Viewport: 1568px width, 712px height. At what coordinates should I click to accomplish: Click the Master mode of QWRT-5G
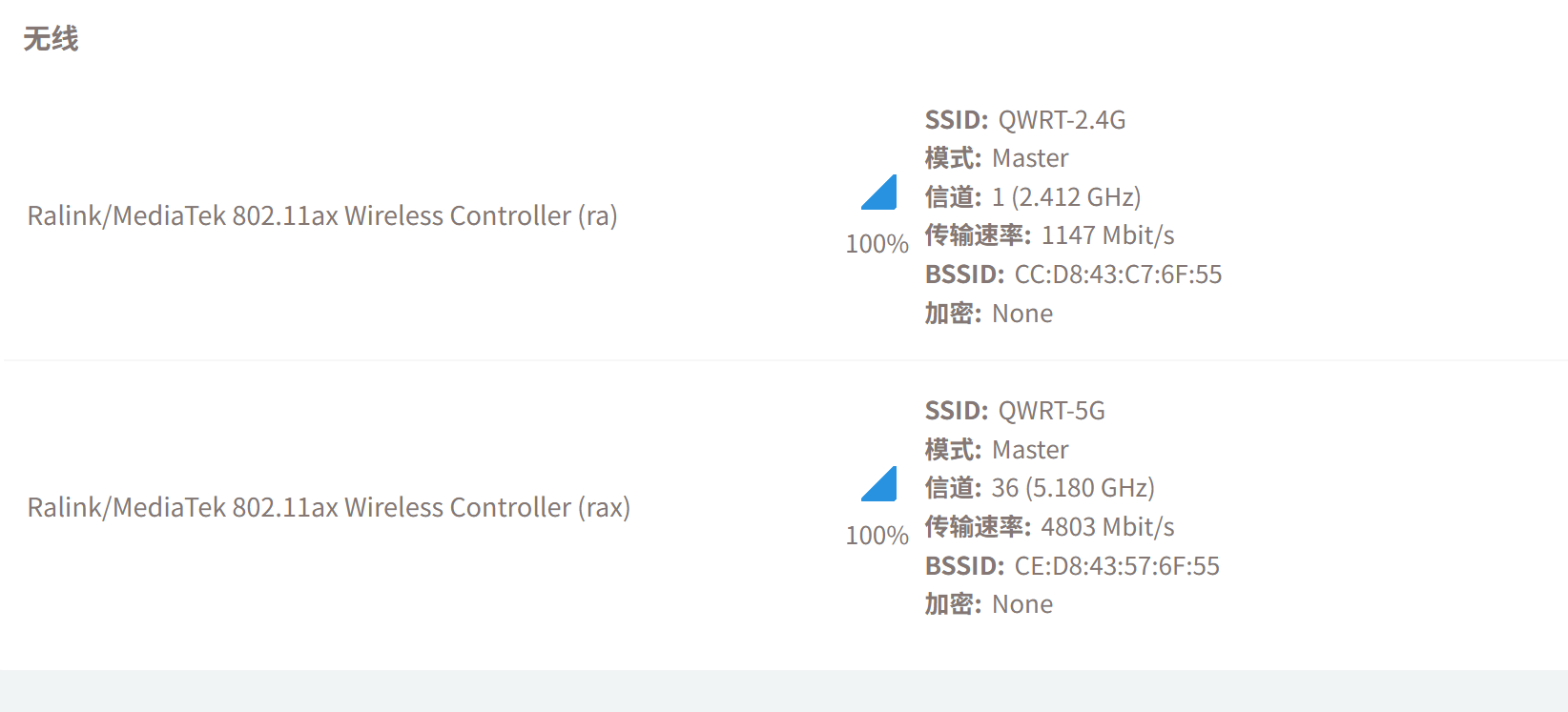click(1030, 450)
